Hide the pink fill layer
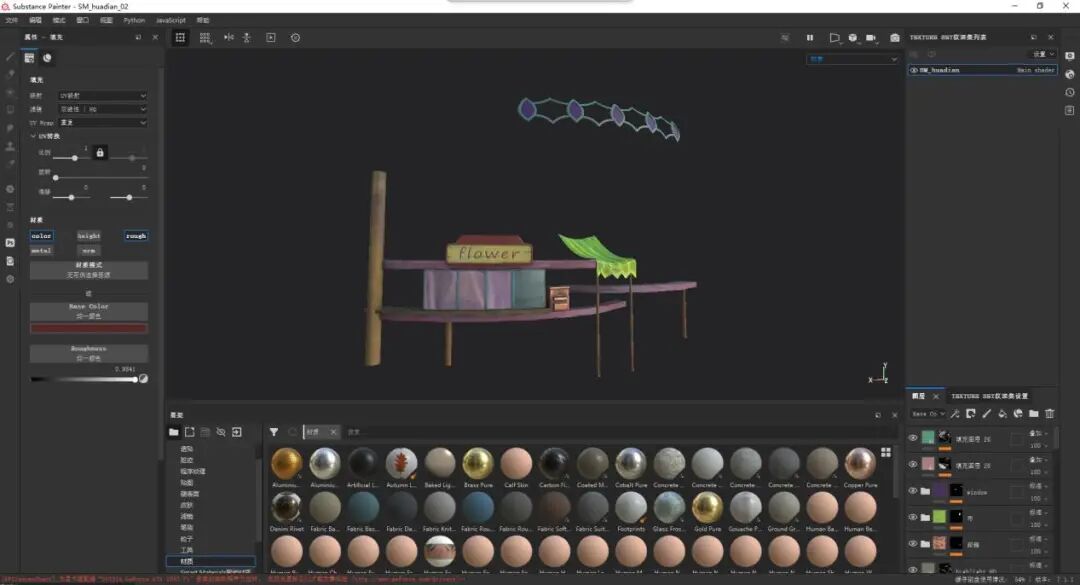The width and height of the screenshot is (1080, 585). click(x=913, y=464)
